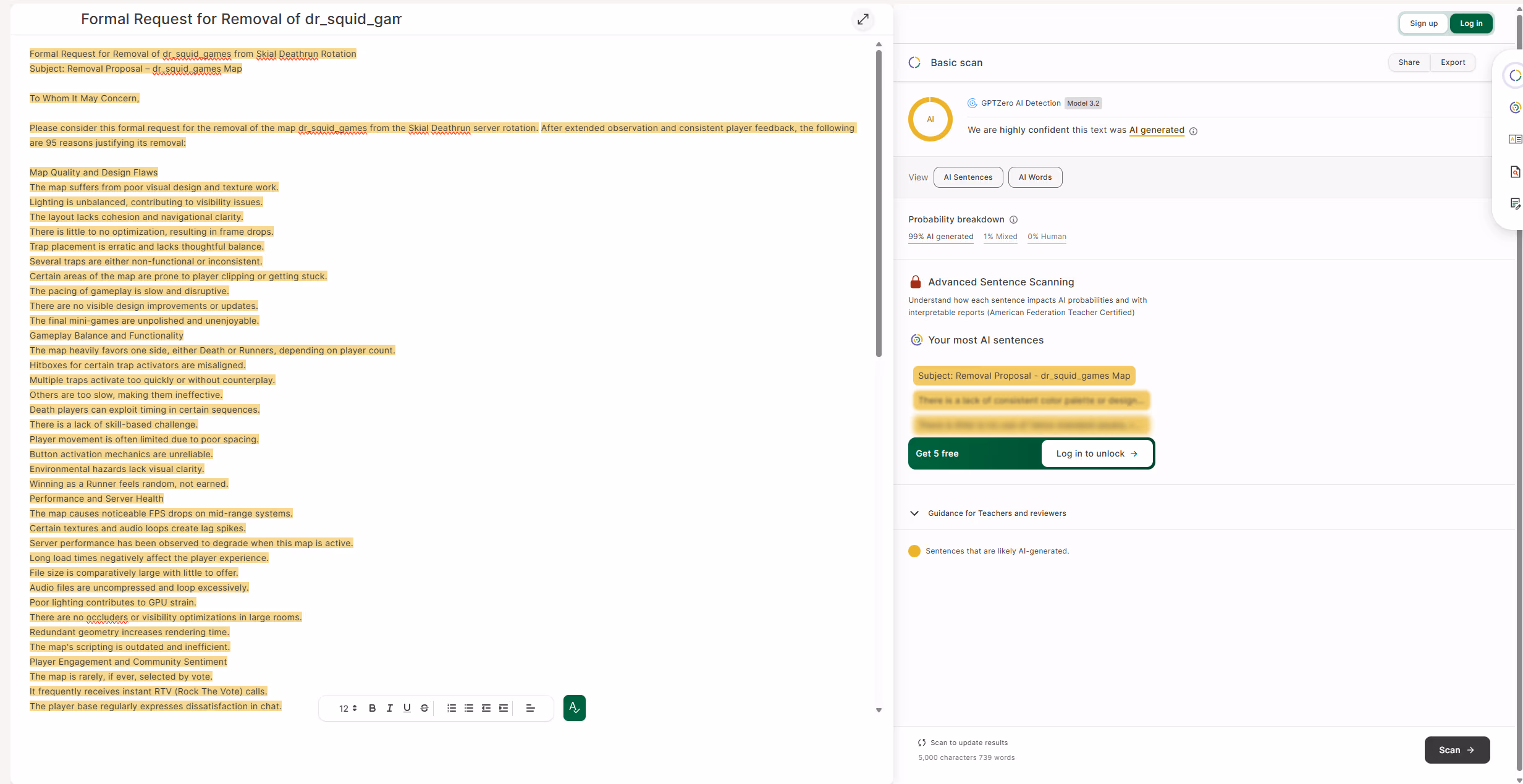Click the 'Subject: Removal Proposal' top AI sentence

(x=1024, y=376)
